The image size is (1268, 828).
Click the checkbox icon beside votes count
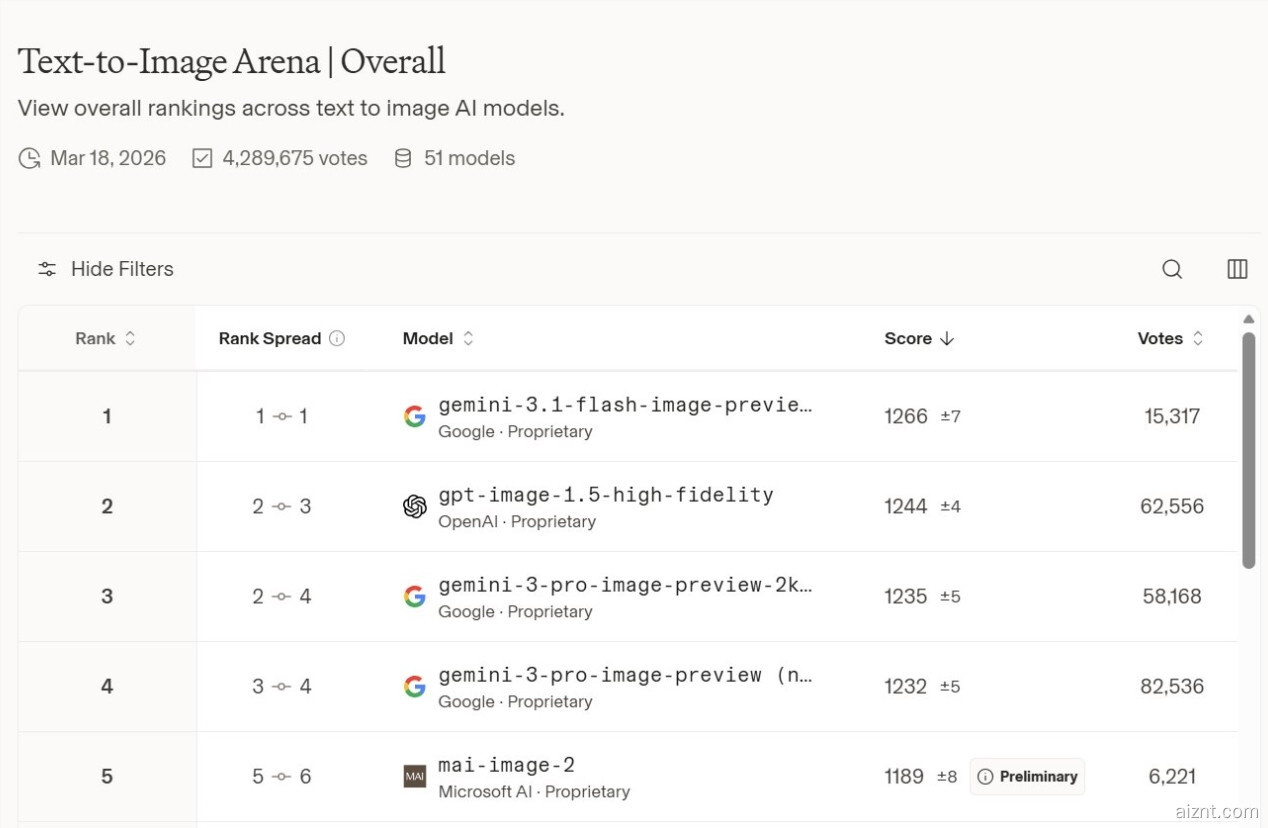tap(202, 159)
